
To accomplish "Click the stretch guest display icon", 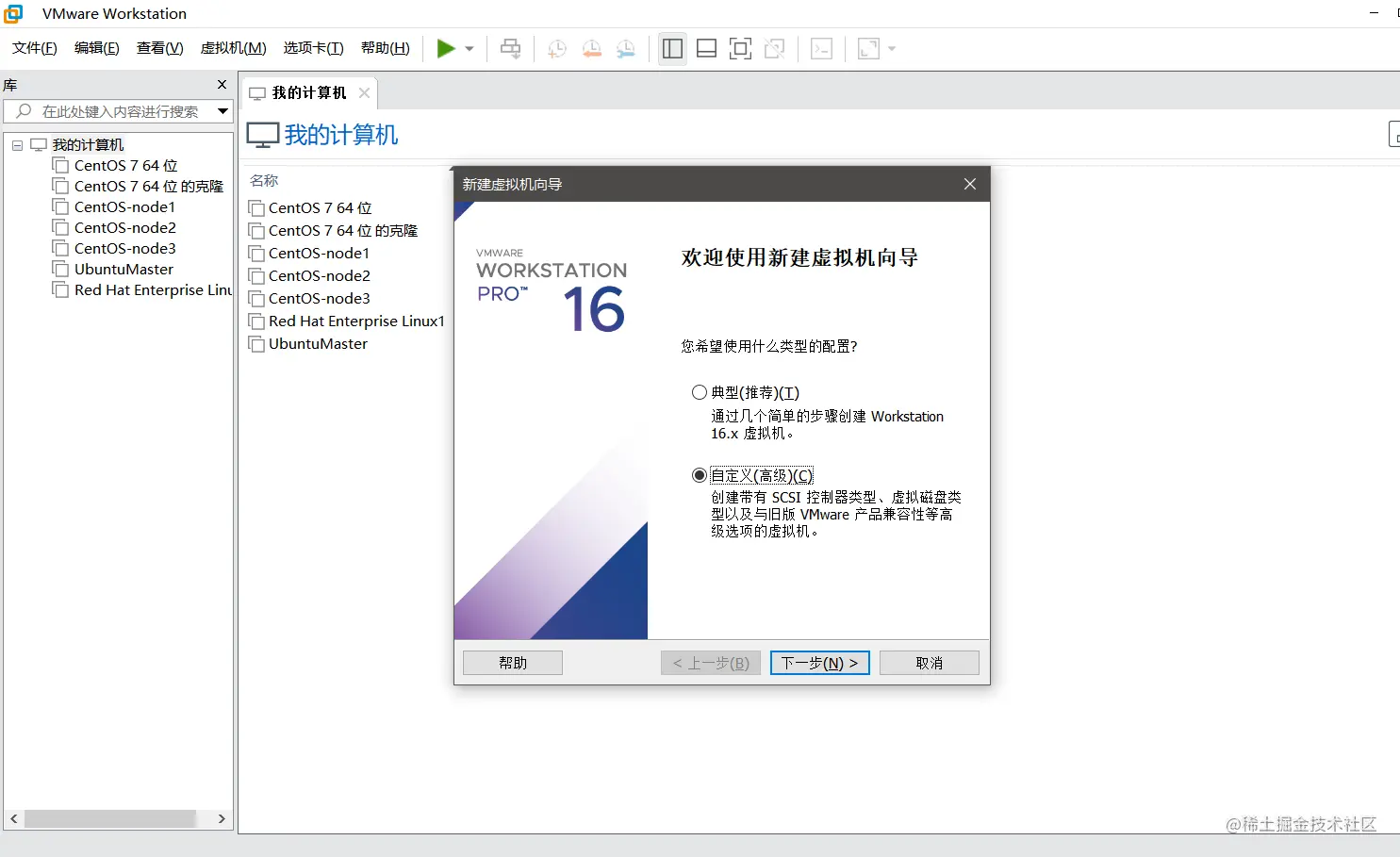I will point(868,48).
